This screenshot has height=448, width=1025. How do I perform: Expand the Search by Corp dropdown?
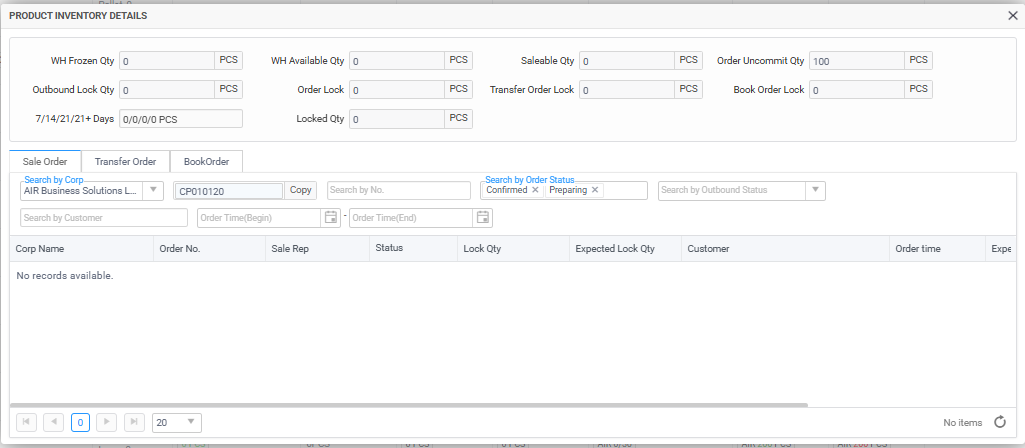click(153, 191)
